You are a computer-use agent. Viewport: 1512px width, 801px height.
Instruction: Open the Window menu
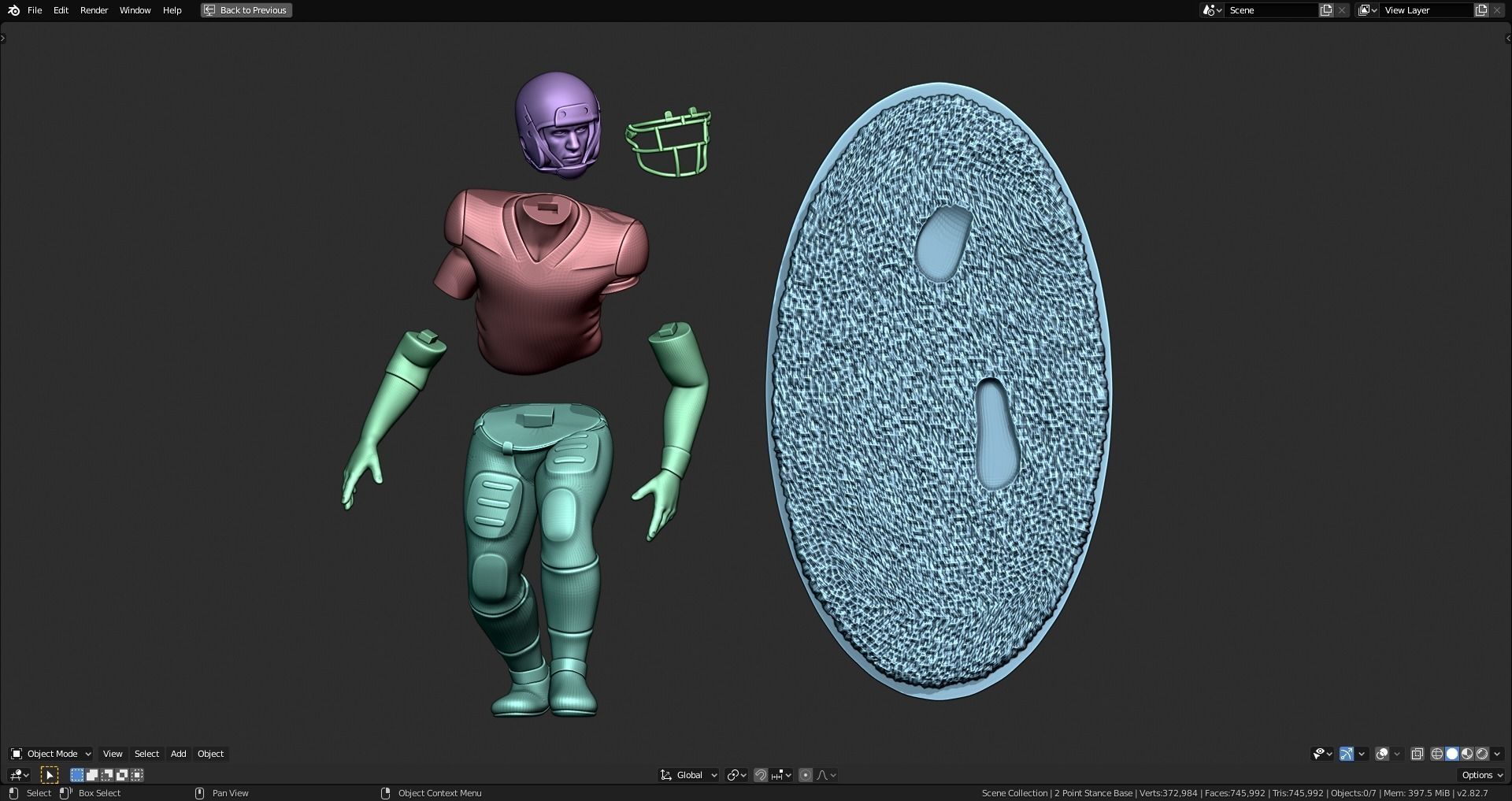[135, 10]
